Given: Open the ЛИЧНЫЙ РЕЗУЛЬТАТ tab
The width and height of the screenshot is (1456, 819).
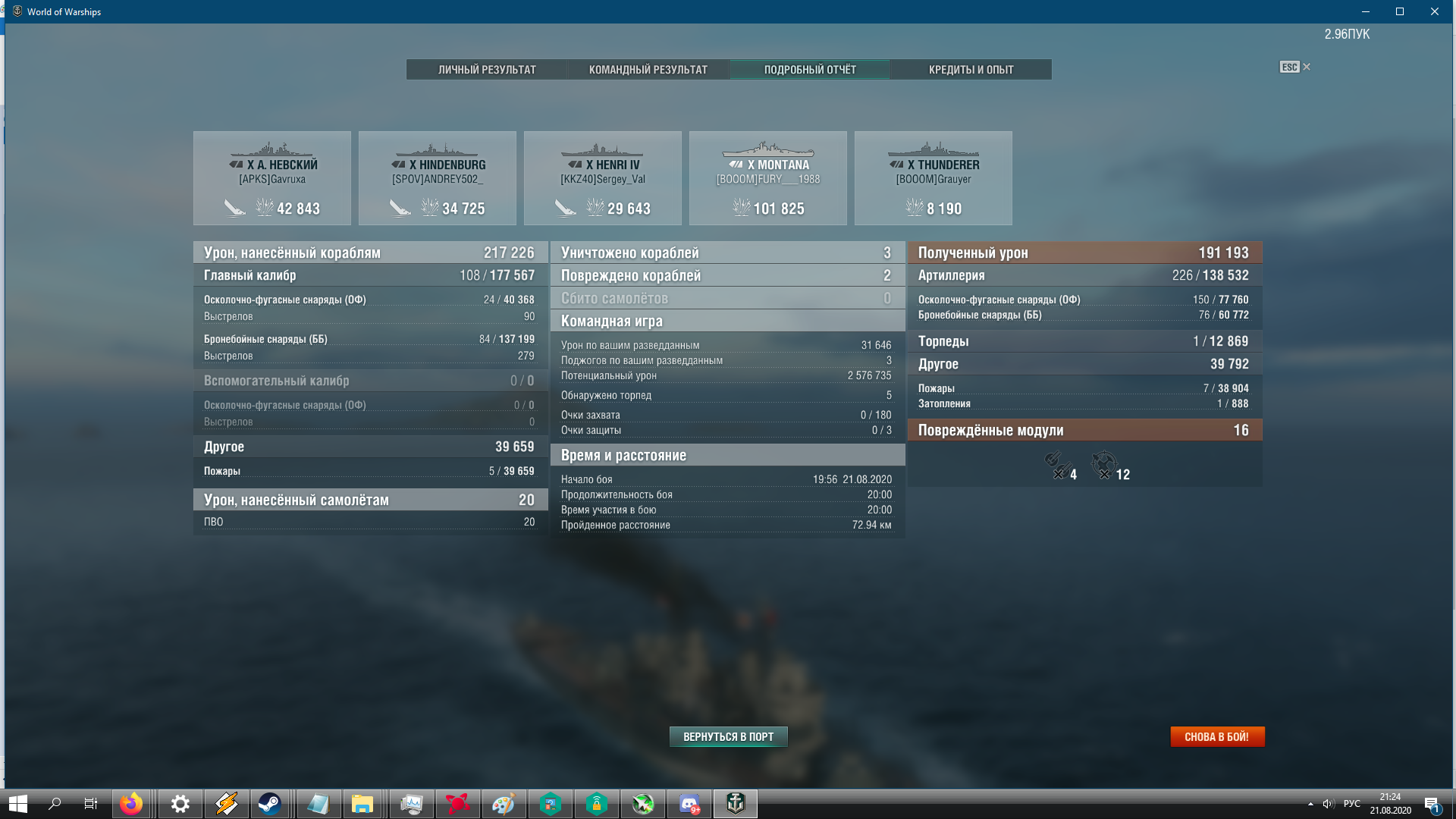Looking at the screenshot, I should tap(487, 70).
